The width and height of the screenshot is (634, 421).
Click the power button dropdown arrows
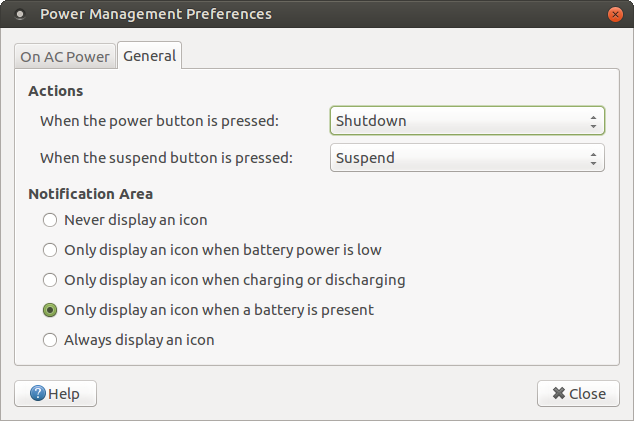[593, 121]
